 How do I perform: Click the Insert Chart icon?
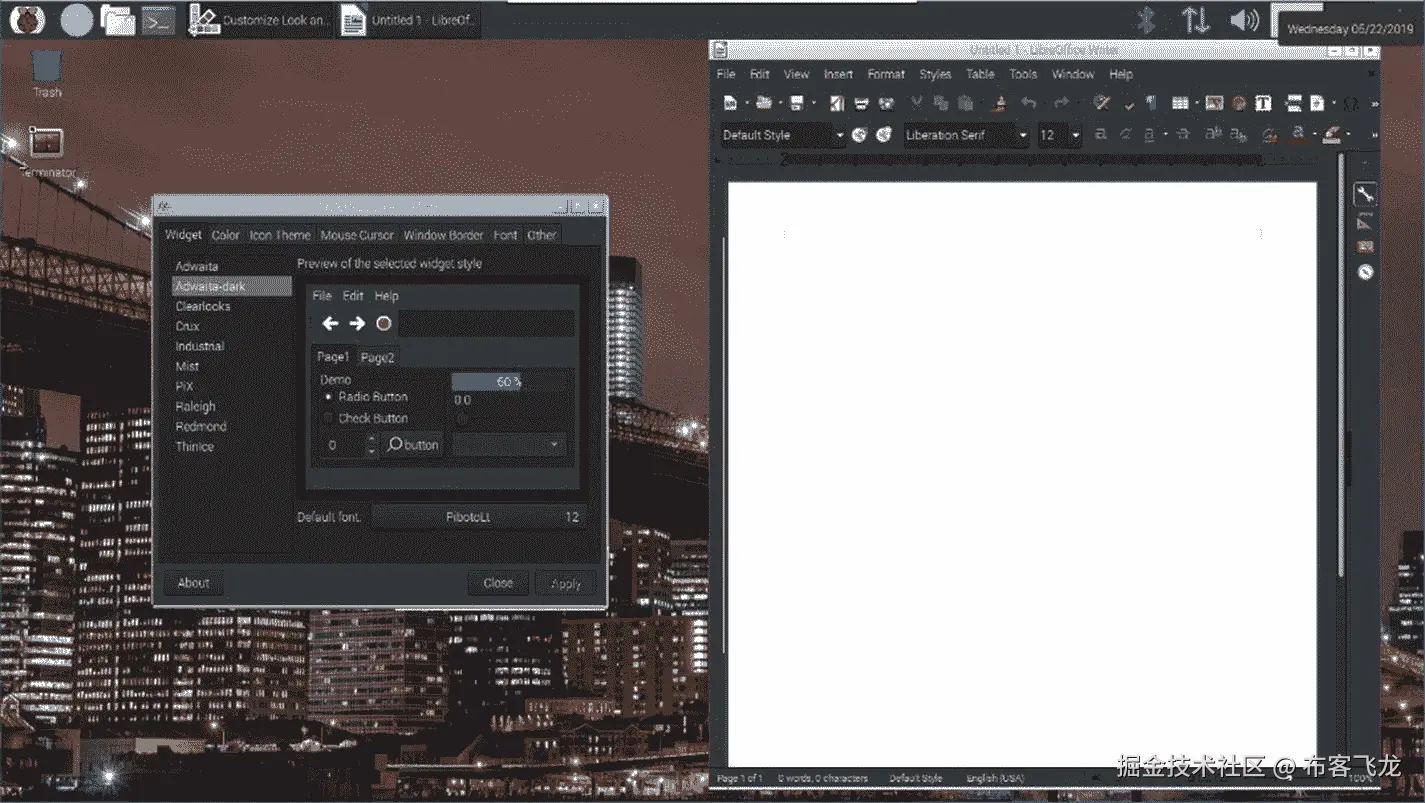pos(1239,103)
